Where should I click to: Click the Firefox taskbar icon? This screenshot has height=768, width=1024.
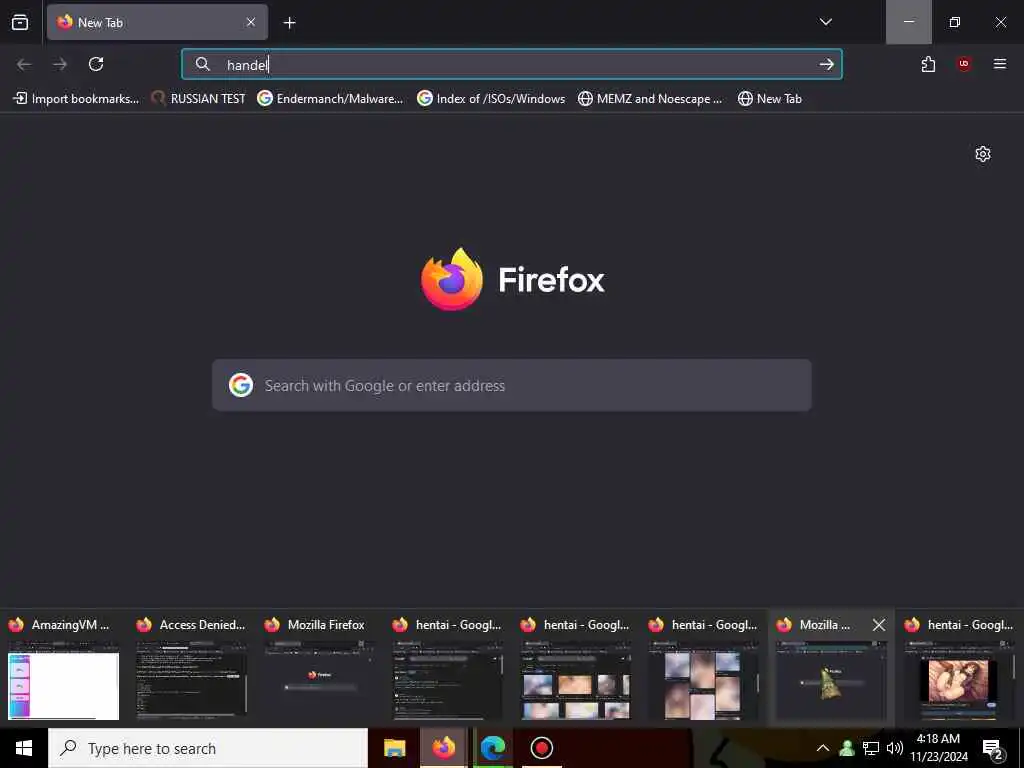[x=443, y=748]
